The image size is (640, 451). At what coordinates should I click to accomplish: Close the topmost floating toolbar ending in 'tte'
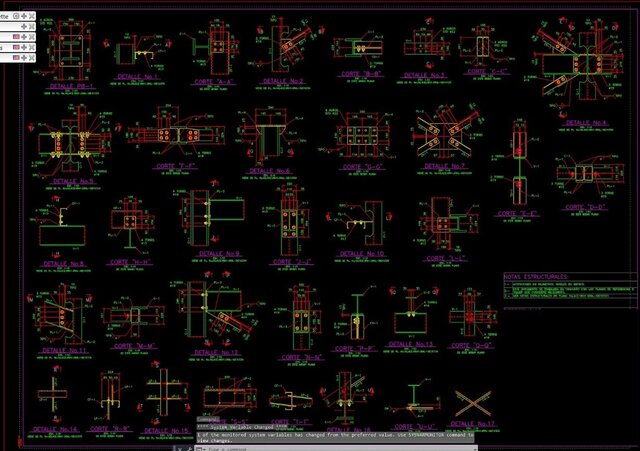coord(31,16)
